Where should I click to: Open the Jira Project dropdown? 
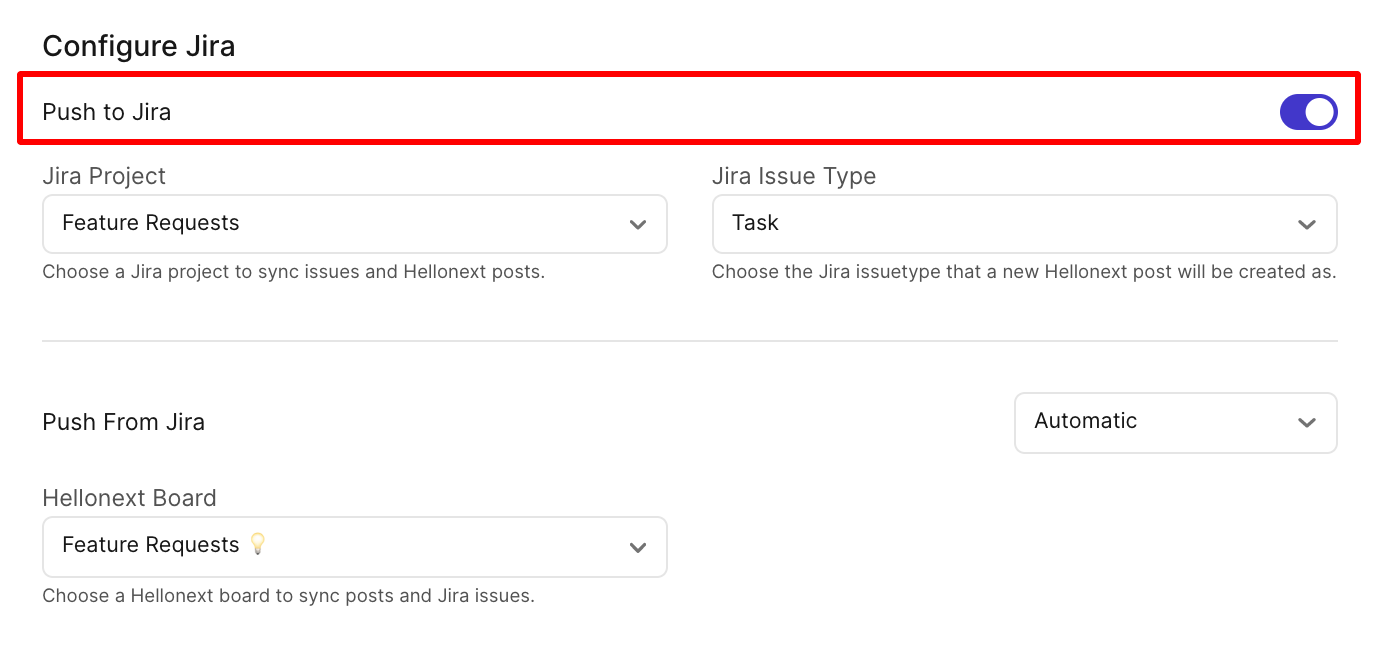click(x=355, y=223)
